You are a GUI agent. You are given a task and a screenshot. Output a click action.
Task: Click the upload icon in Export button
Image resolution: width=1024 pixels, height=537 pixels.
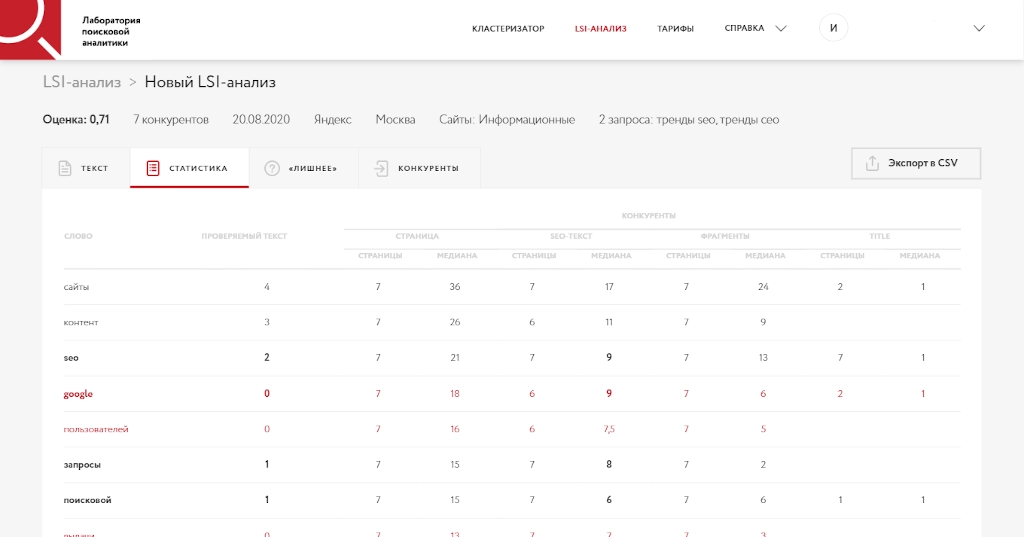click(x=872, y=163)
